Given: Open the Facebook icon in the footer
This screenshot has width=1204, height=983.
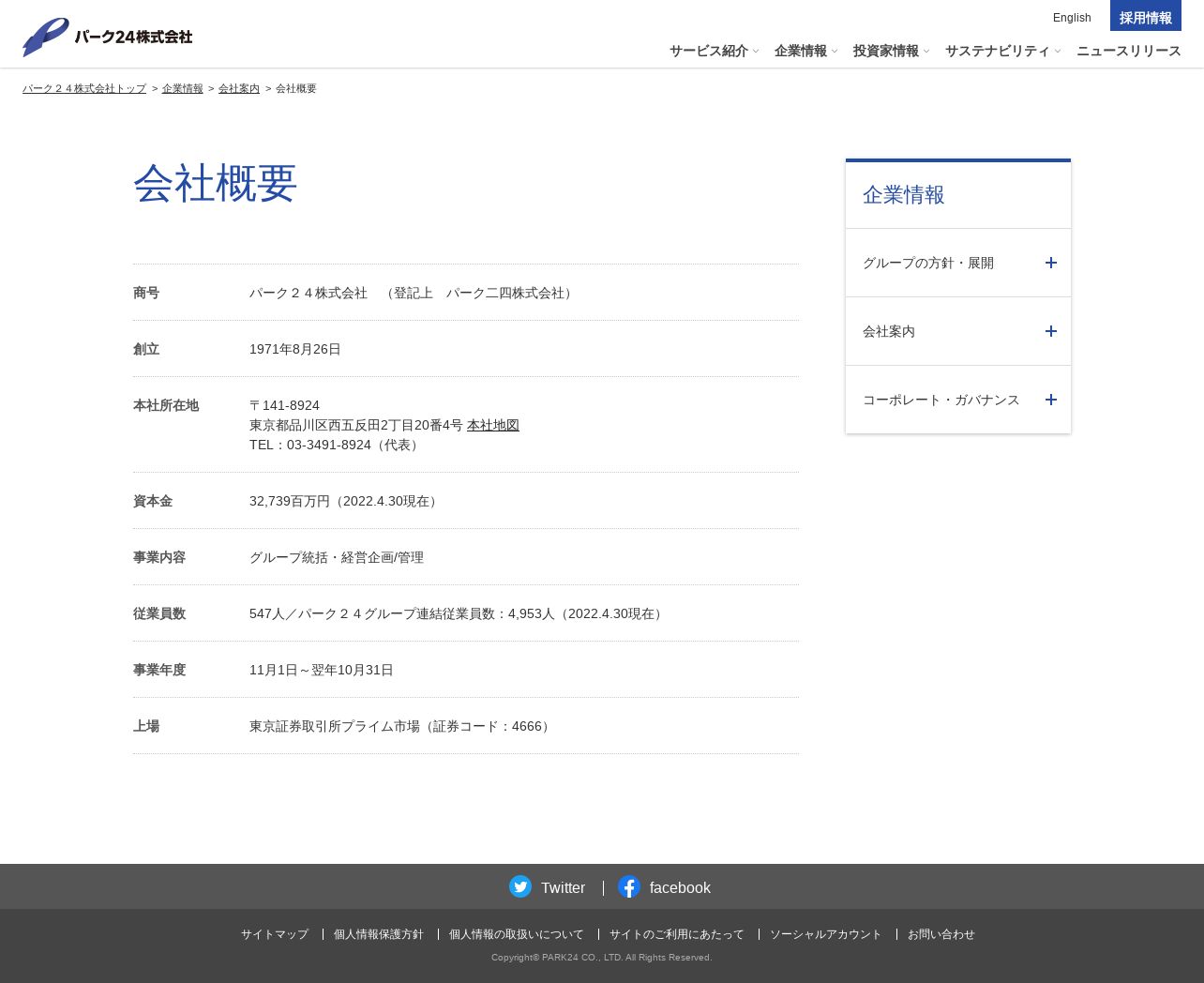Looking at the screenshot, I should (x=629, y=886).
